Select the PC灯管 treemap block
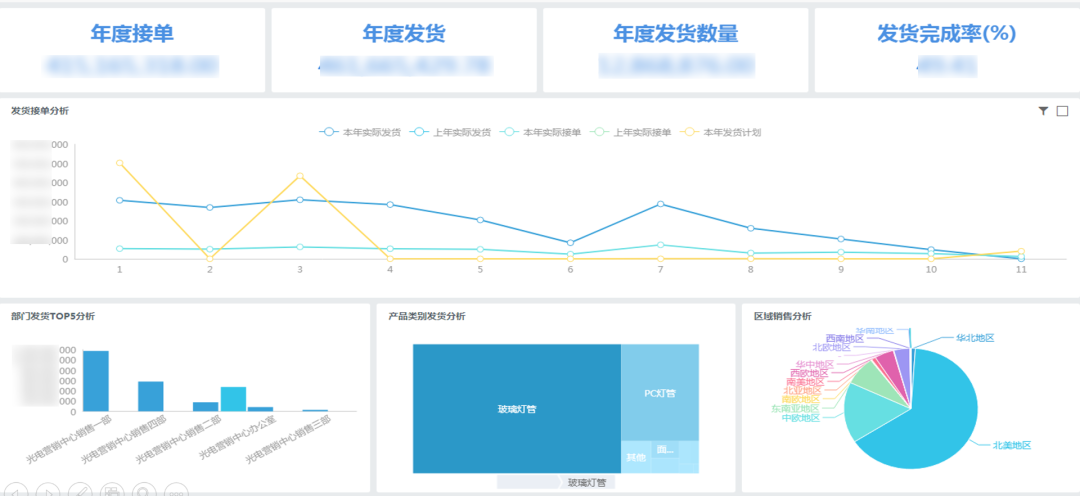 (x=659, y=393)
